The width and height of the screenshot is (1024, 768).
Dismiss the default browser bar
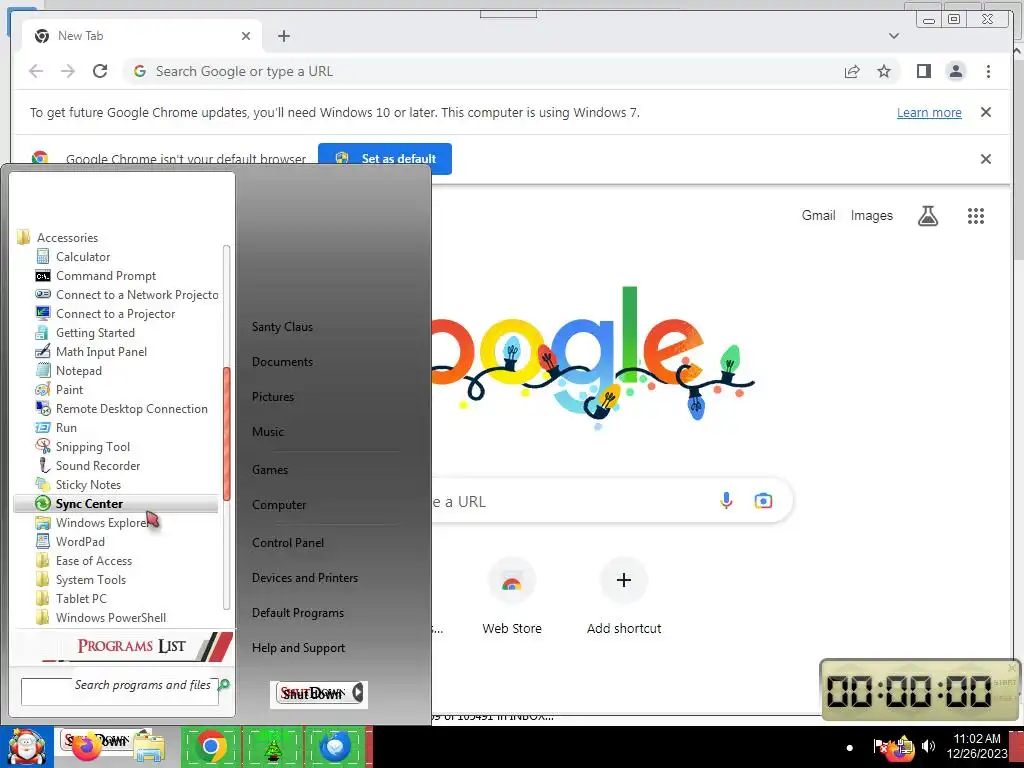pyautogui.click(x=985, y=159)
